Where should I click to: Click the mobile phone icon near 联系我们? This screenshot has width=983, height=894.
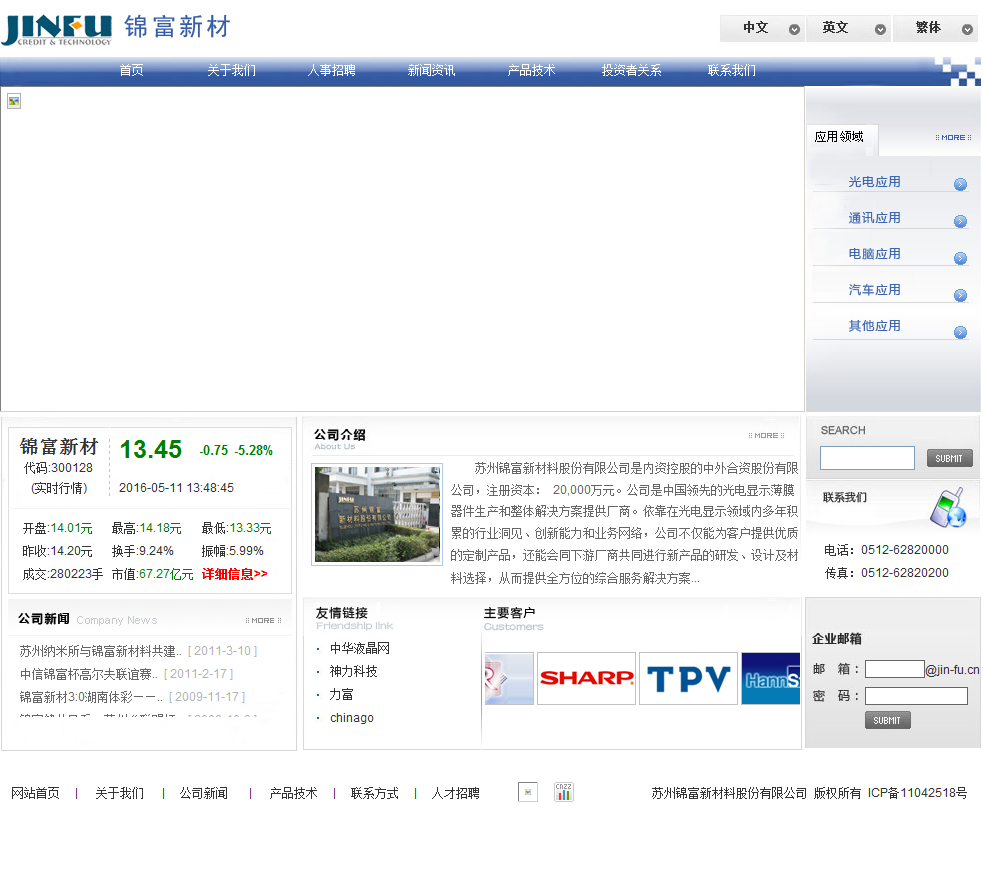click(946, 508)
